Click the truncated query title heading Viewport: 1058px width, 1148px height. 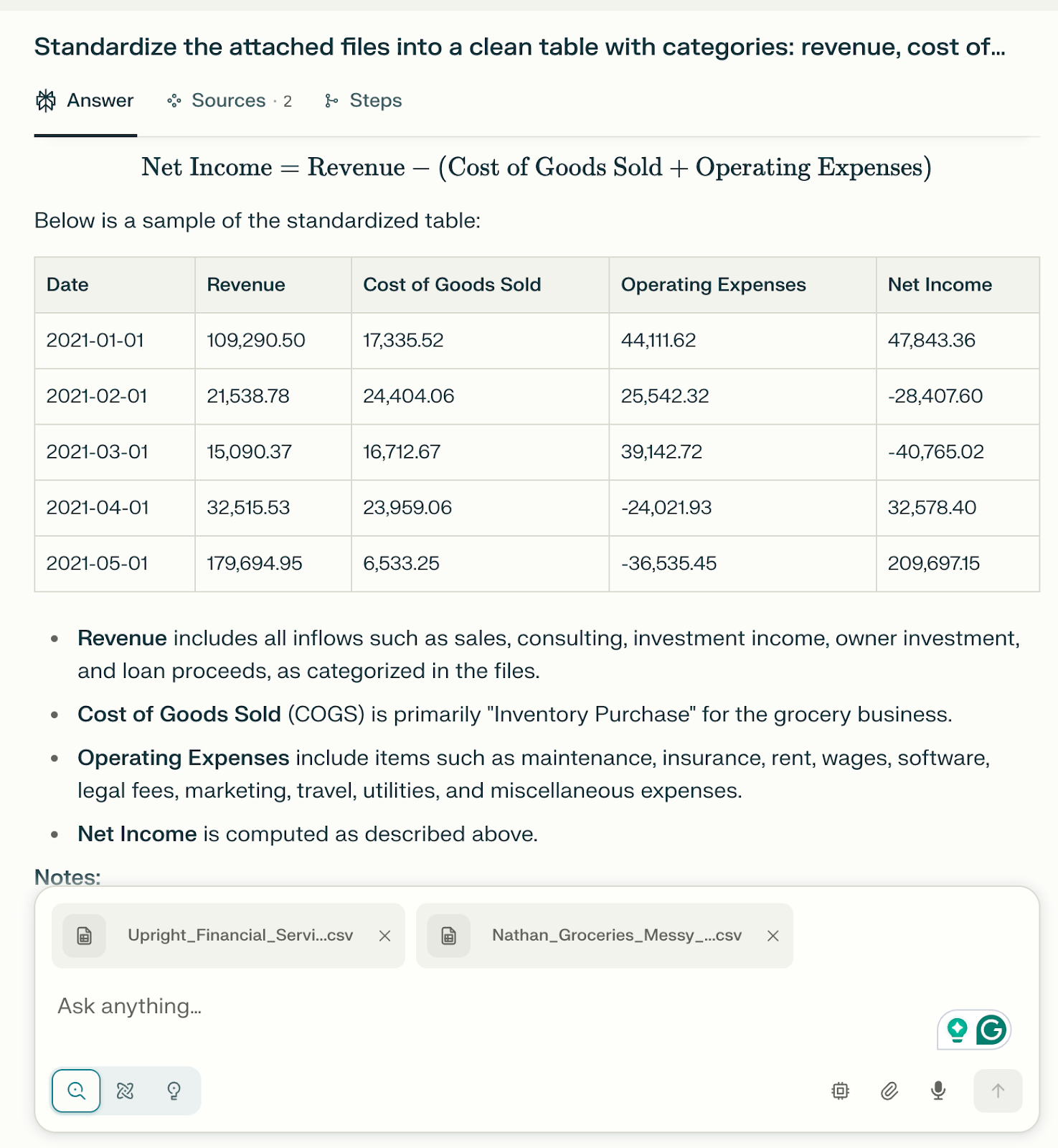tap(520, 47)
